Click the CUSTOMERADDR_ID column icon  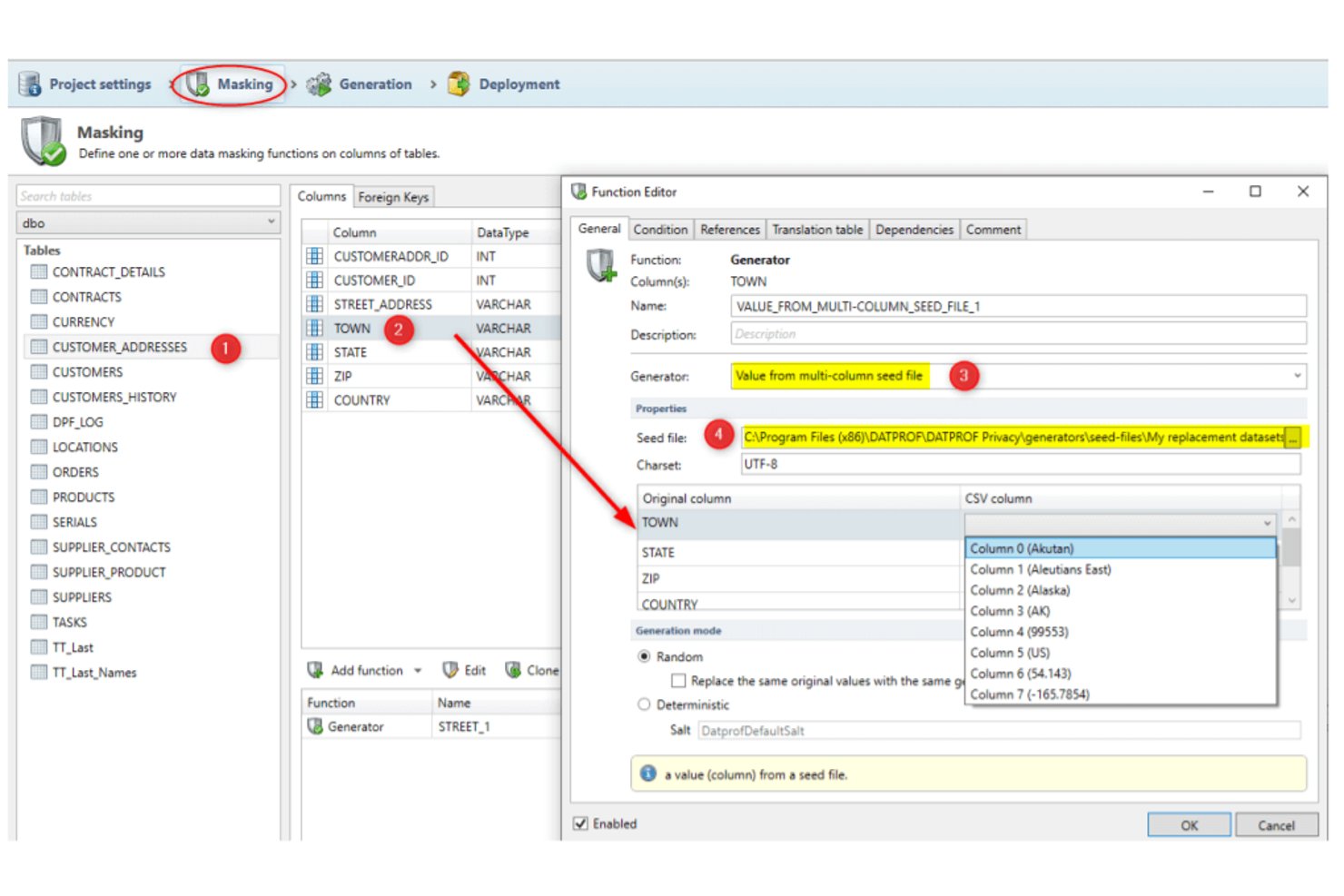click(x=315, y=256)
